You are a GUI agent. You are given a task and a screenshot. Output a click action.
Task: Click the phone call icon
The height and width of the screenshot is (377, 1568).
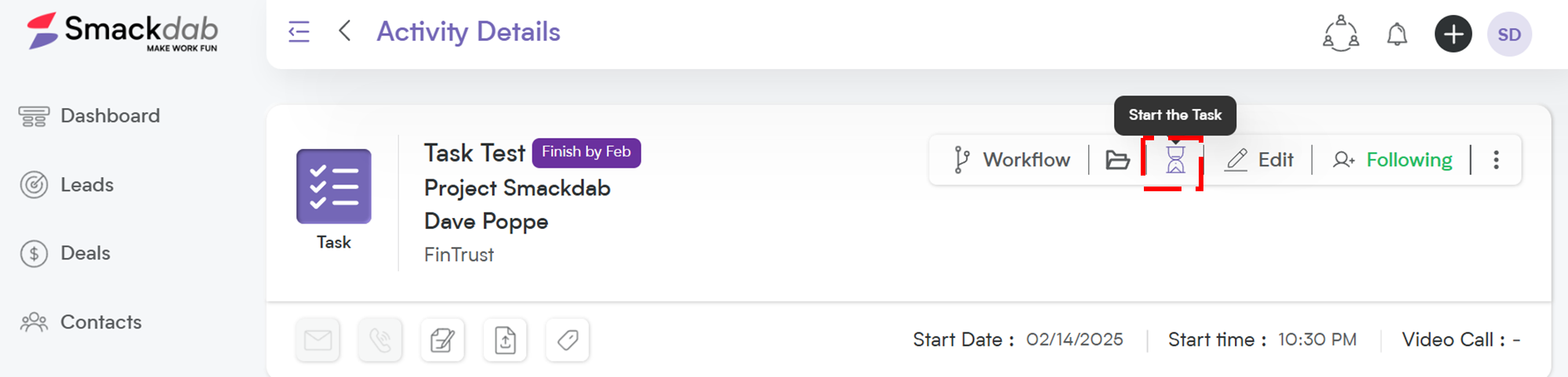click(380, 340)
